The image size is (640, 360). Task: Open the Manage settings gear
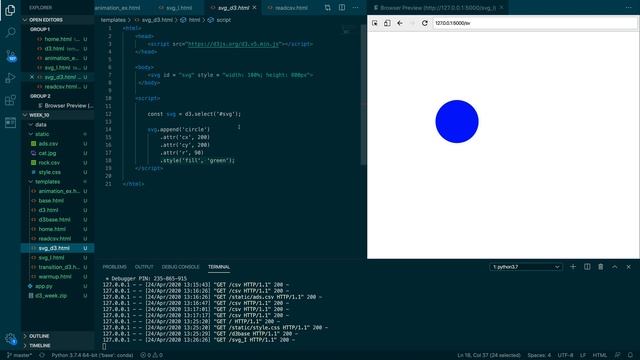tap(10, 338)
